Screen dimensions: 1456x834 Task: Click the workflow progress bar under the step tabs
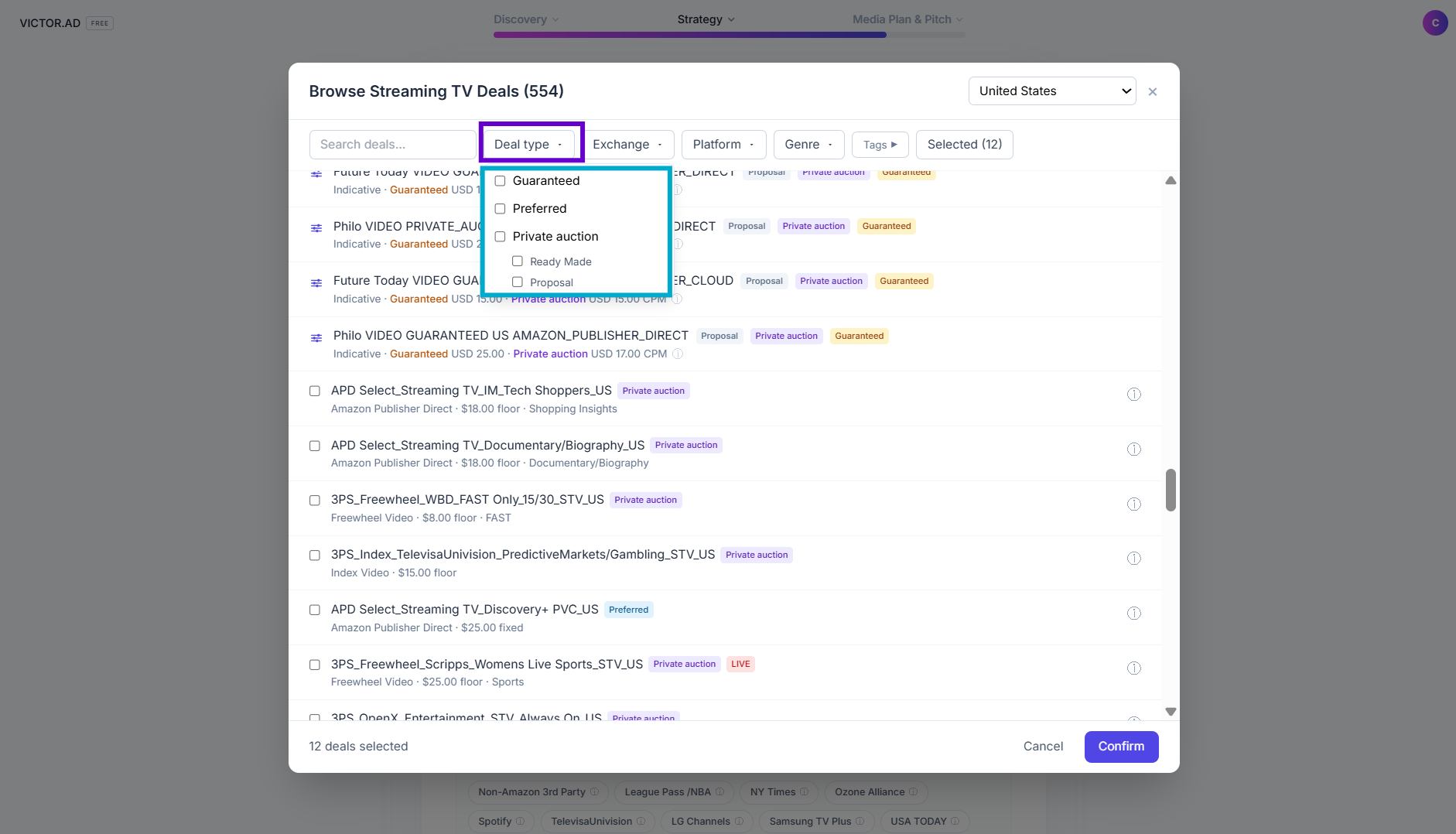click(x=729, y=35)
